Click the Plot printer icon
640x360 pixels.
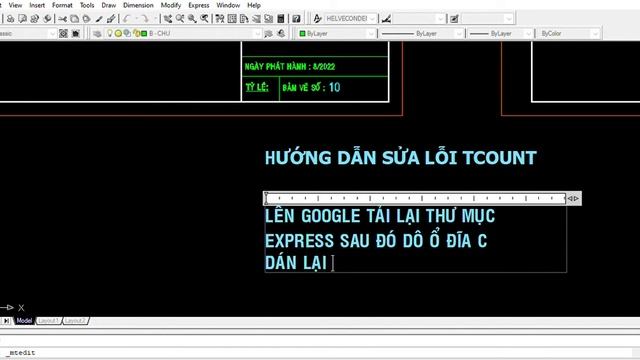pyautogui.click(x=11, y=19)
